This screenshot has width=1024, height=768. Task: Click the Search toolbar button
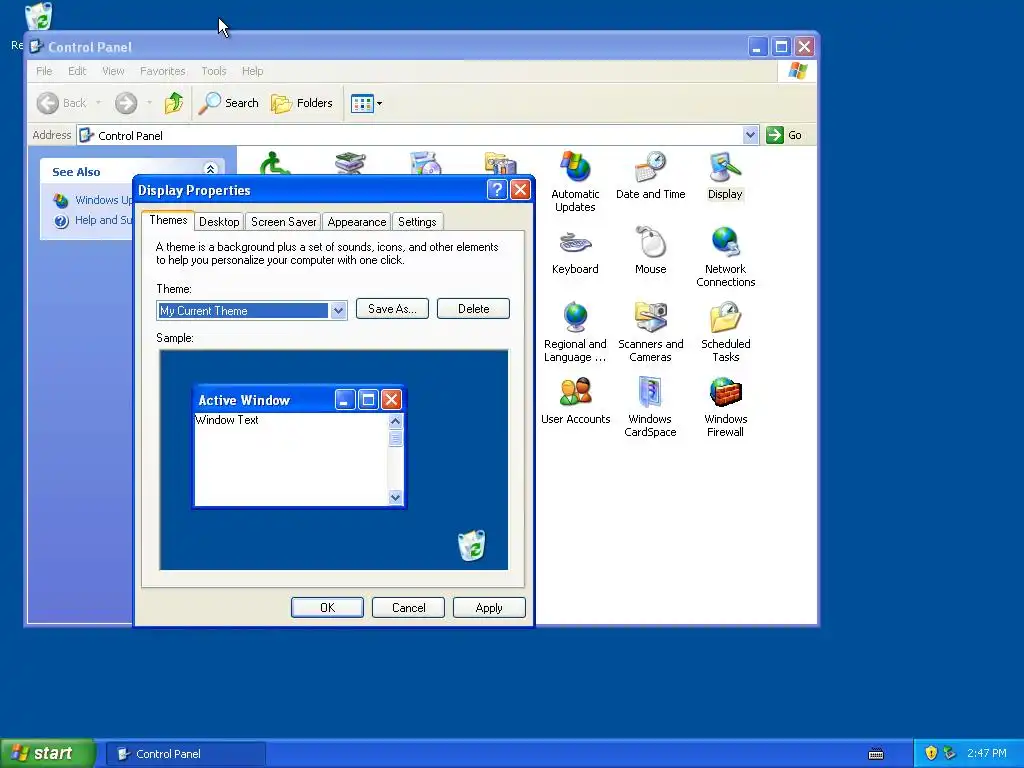coord(229,103)
